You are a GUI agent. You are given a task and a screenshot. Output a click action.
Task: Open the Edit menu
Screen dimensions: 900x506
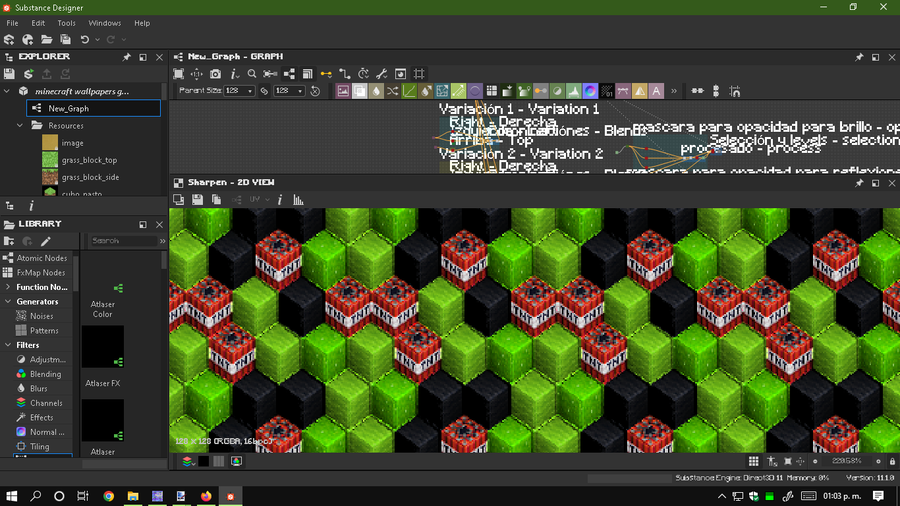tap(38, 23)
